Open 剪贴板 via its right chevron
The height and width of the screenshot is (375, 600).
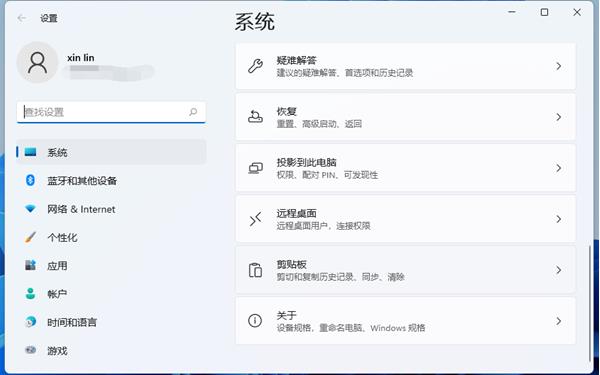[x=559, y=270]
